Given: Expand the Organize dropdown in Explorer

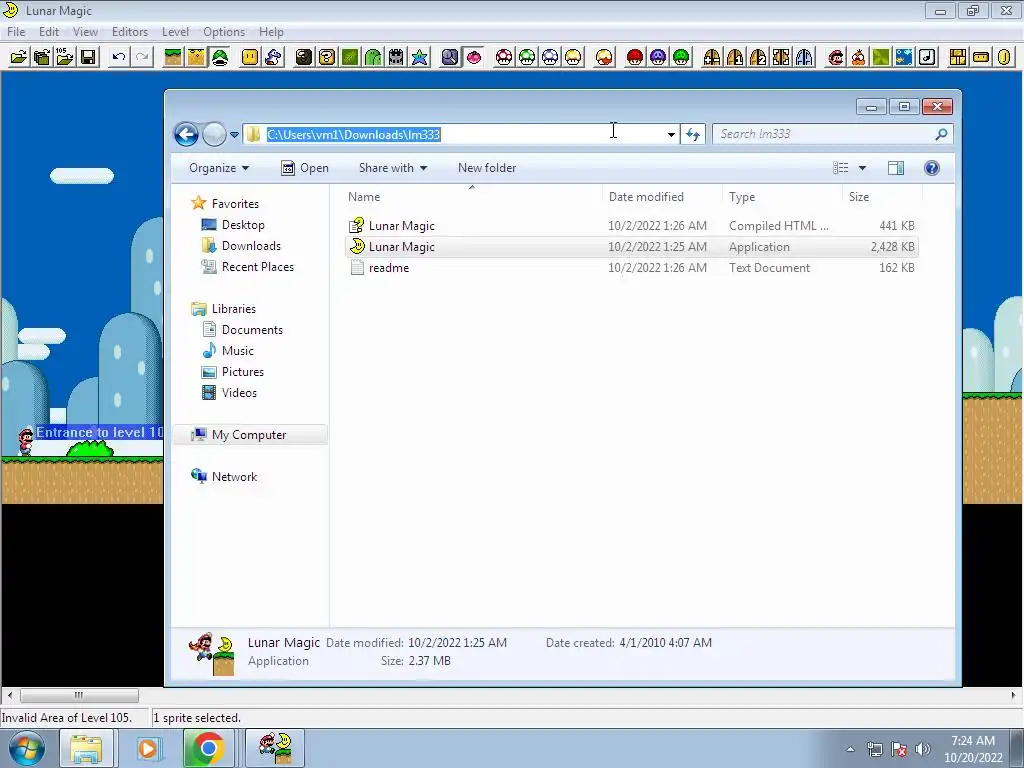Looking at the screenshot, I should [219, 168].
